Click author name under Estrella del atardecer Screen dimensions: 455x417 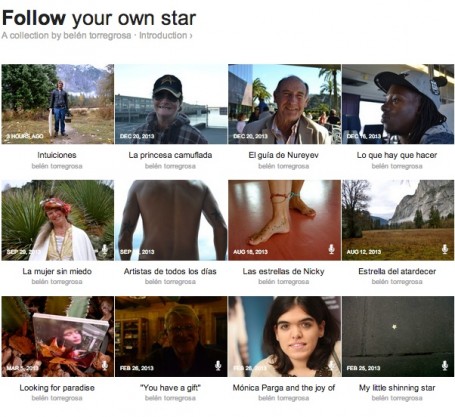coord(397,282)
